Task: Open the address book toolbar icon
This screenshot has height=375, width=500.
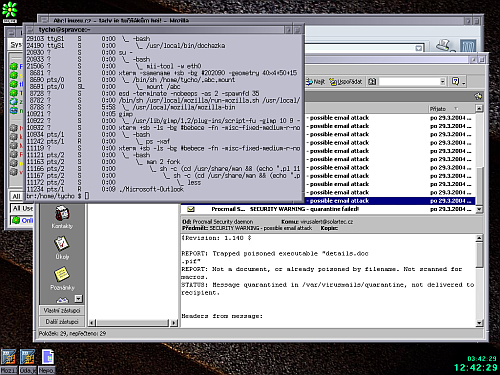Action: (372, 82)
